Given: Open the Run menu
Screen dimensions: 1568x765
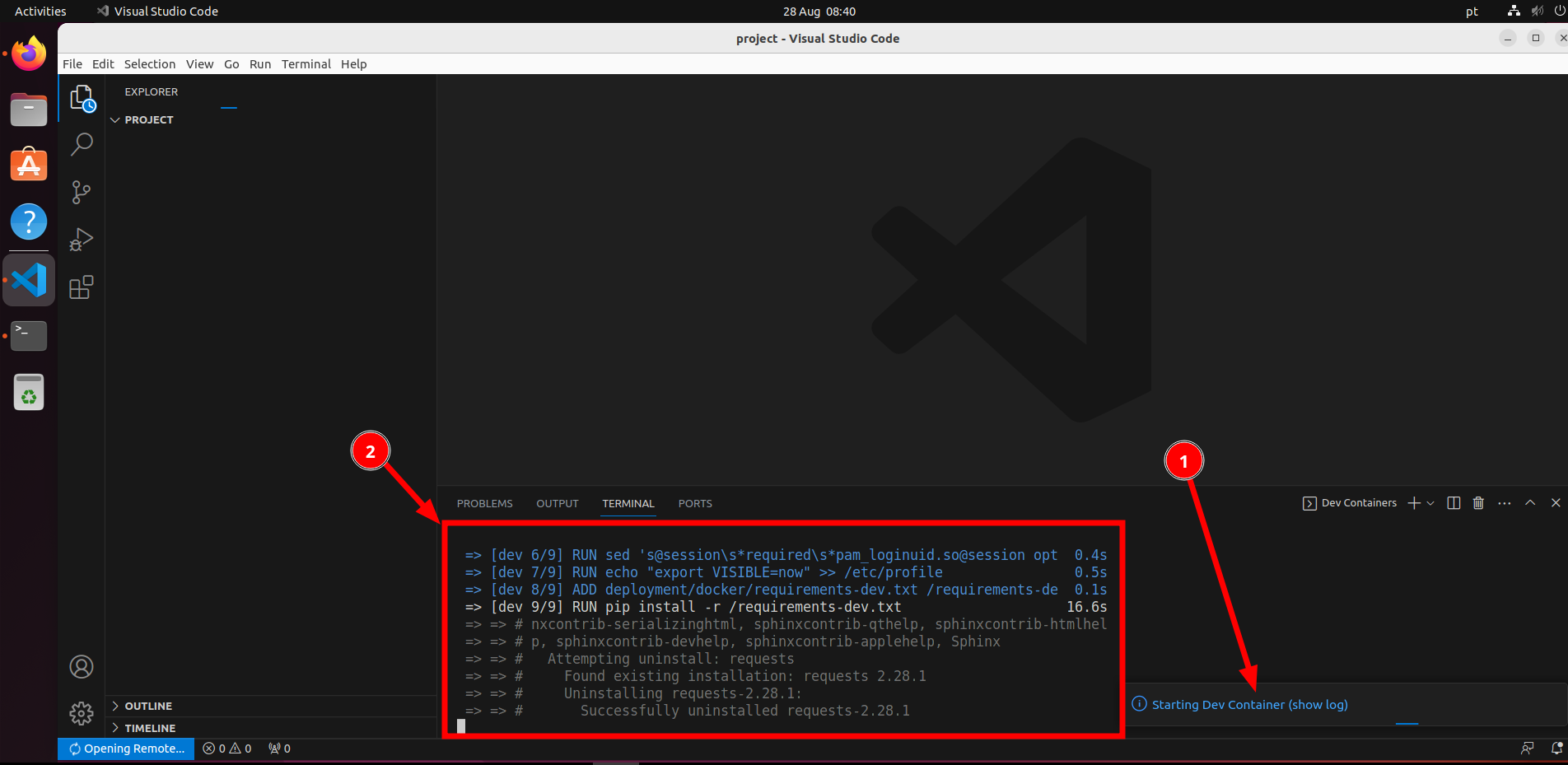Looking at the screenshot, I should coord(260,64).
